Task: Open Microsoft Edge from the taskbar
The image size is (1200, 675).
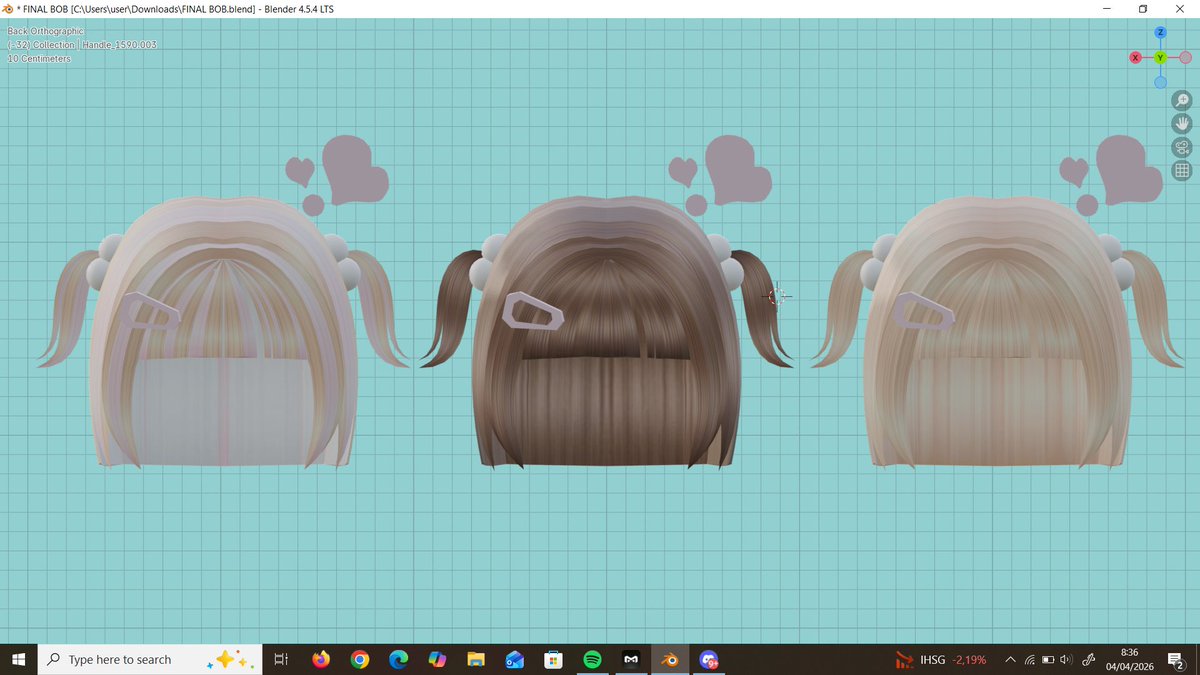Action: (399, 659)
